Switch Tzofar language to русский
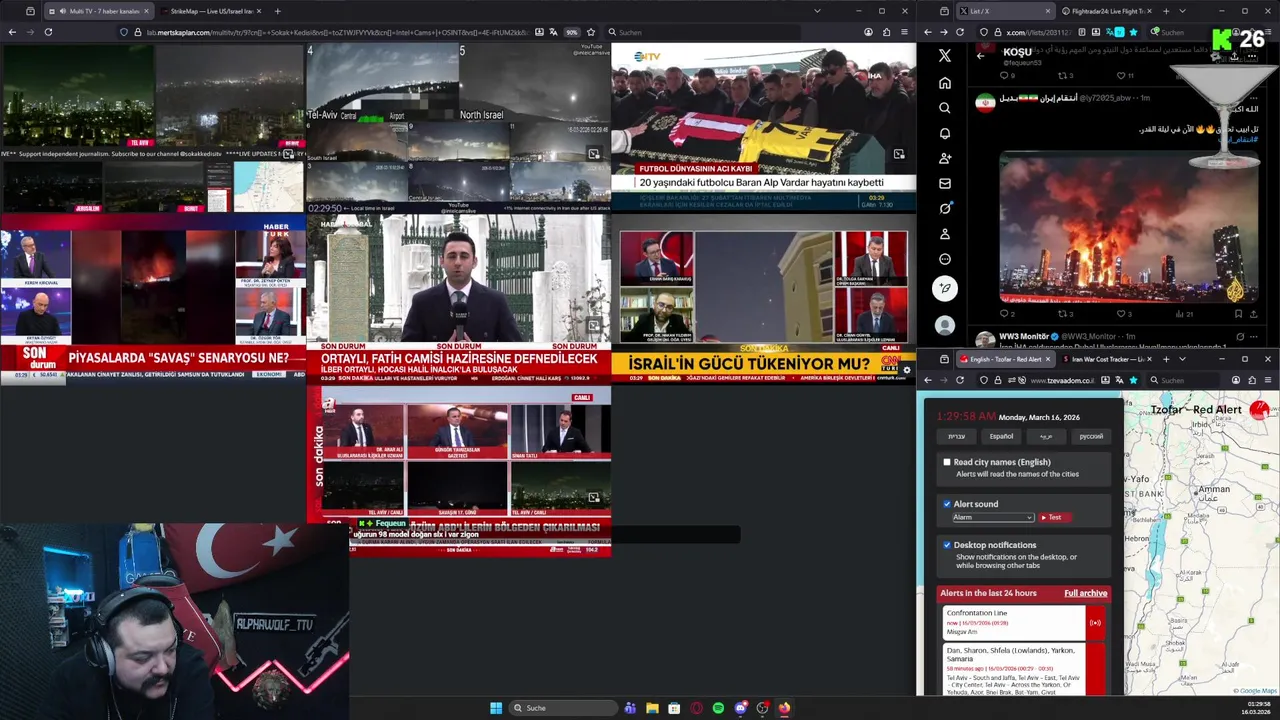 (1091, 436)
